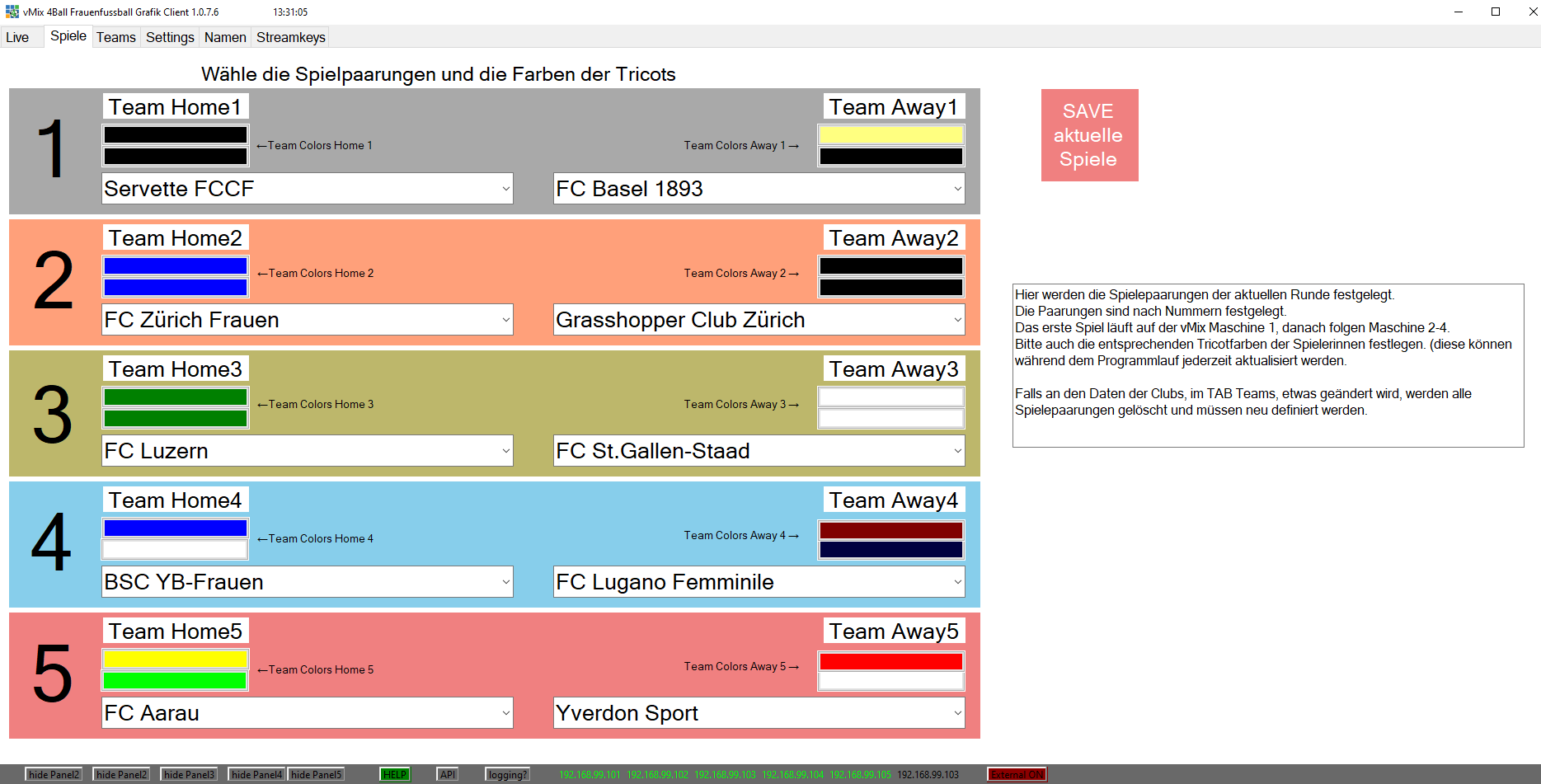Select the dark red Away 4 color swatch

pos(890,530)
